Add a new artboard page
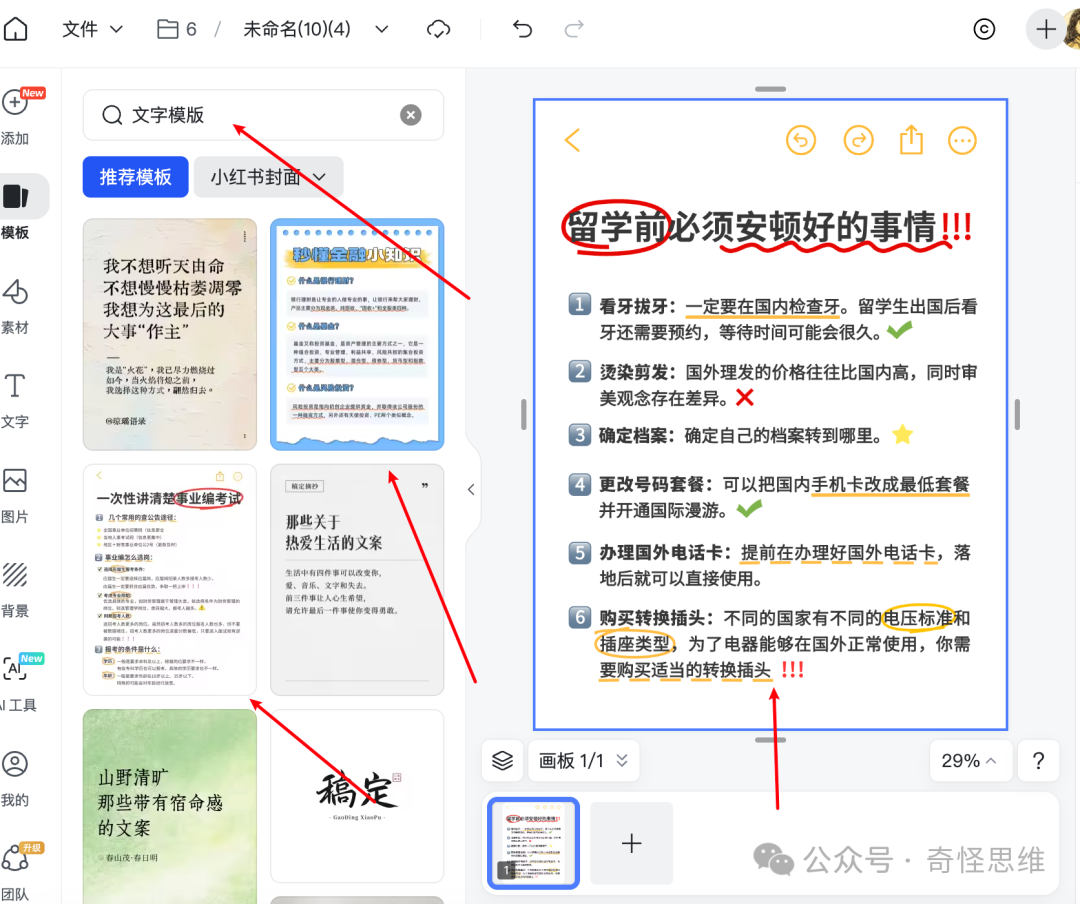Screen dimensions: 1080x904 tap(631, 843)
